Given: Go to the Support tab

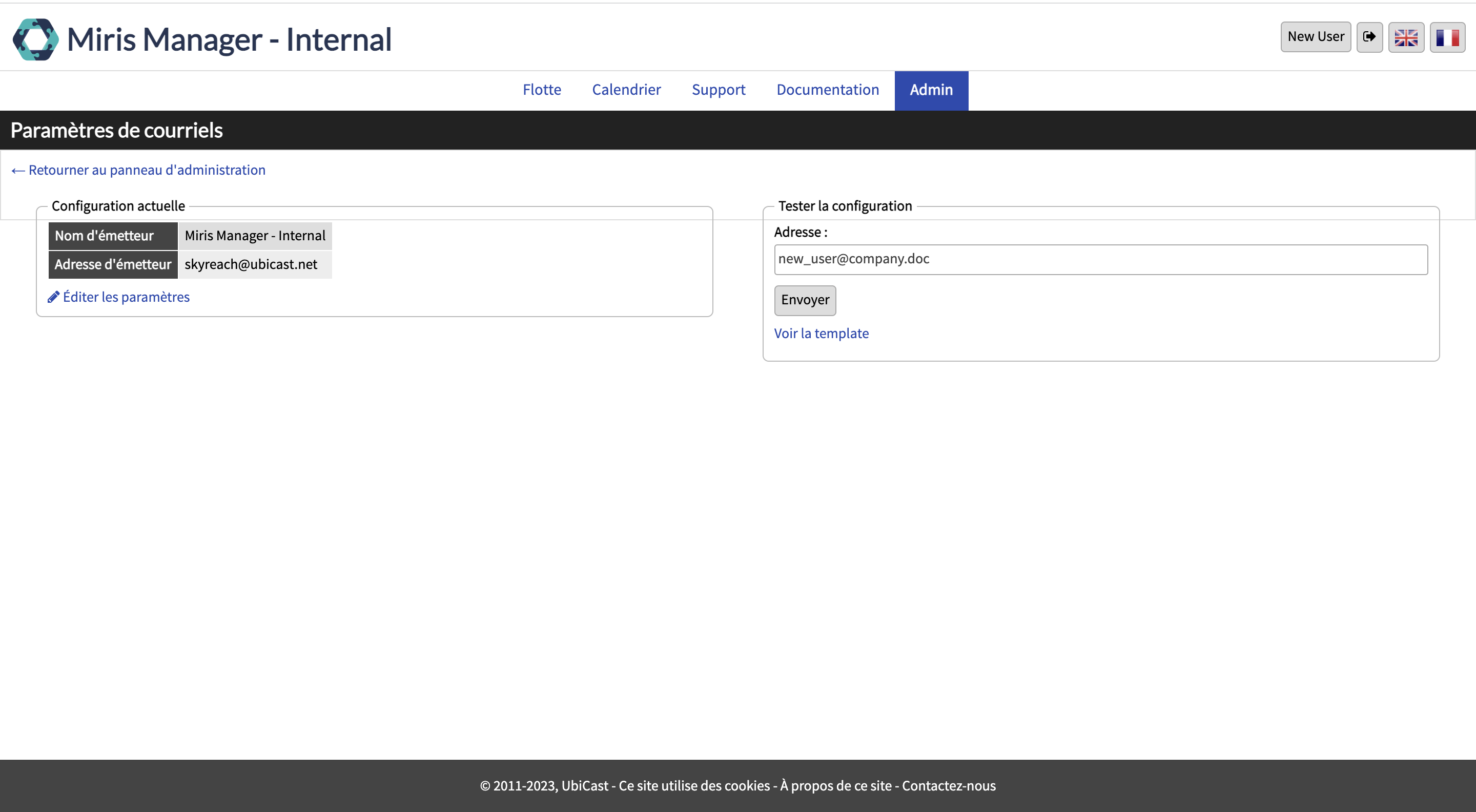Looking at the screenshot, I should 719,90.
